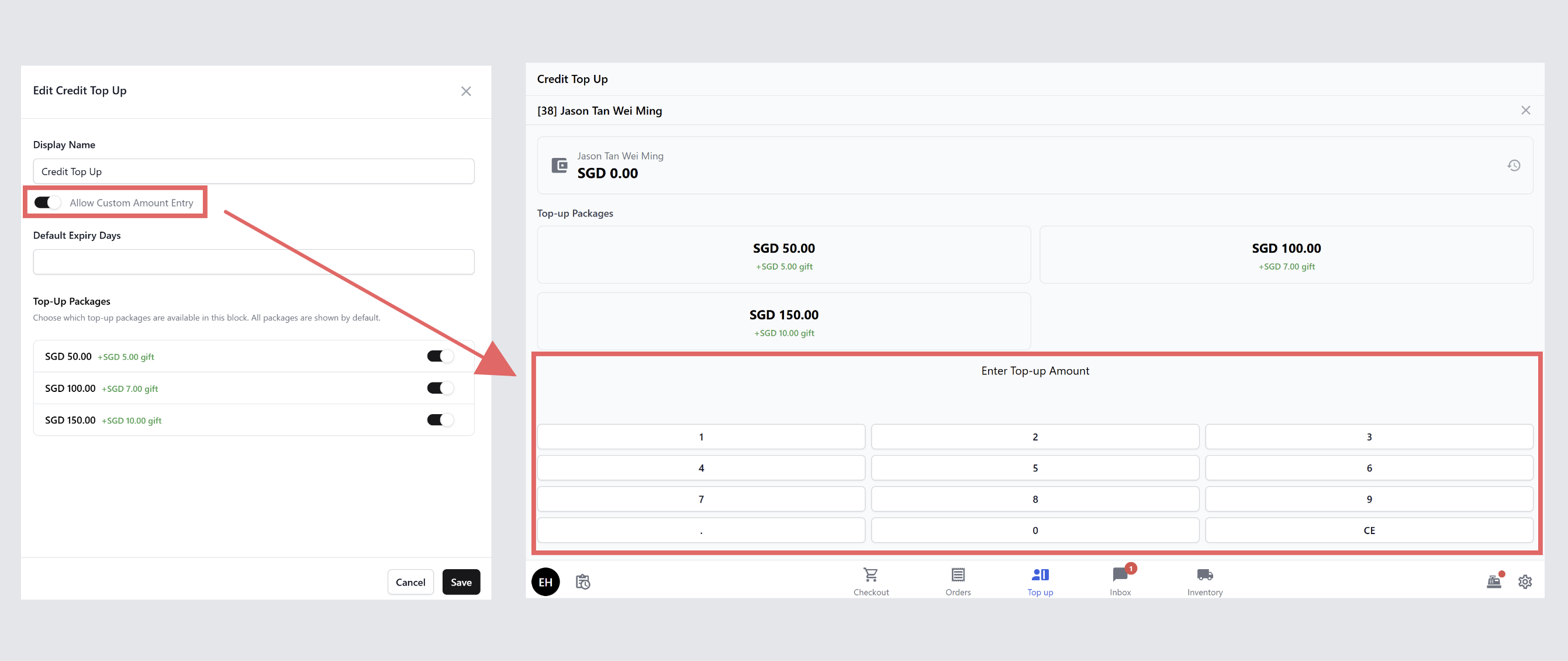Screen dimensions: 1568x661
Task: Click the cash register icon
Action: (x=1494, y=582)
